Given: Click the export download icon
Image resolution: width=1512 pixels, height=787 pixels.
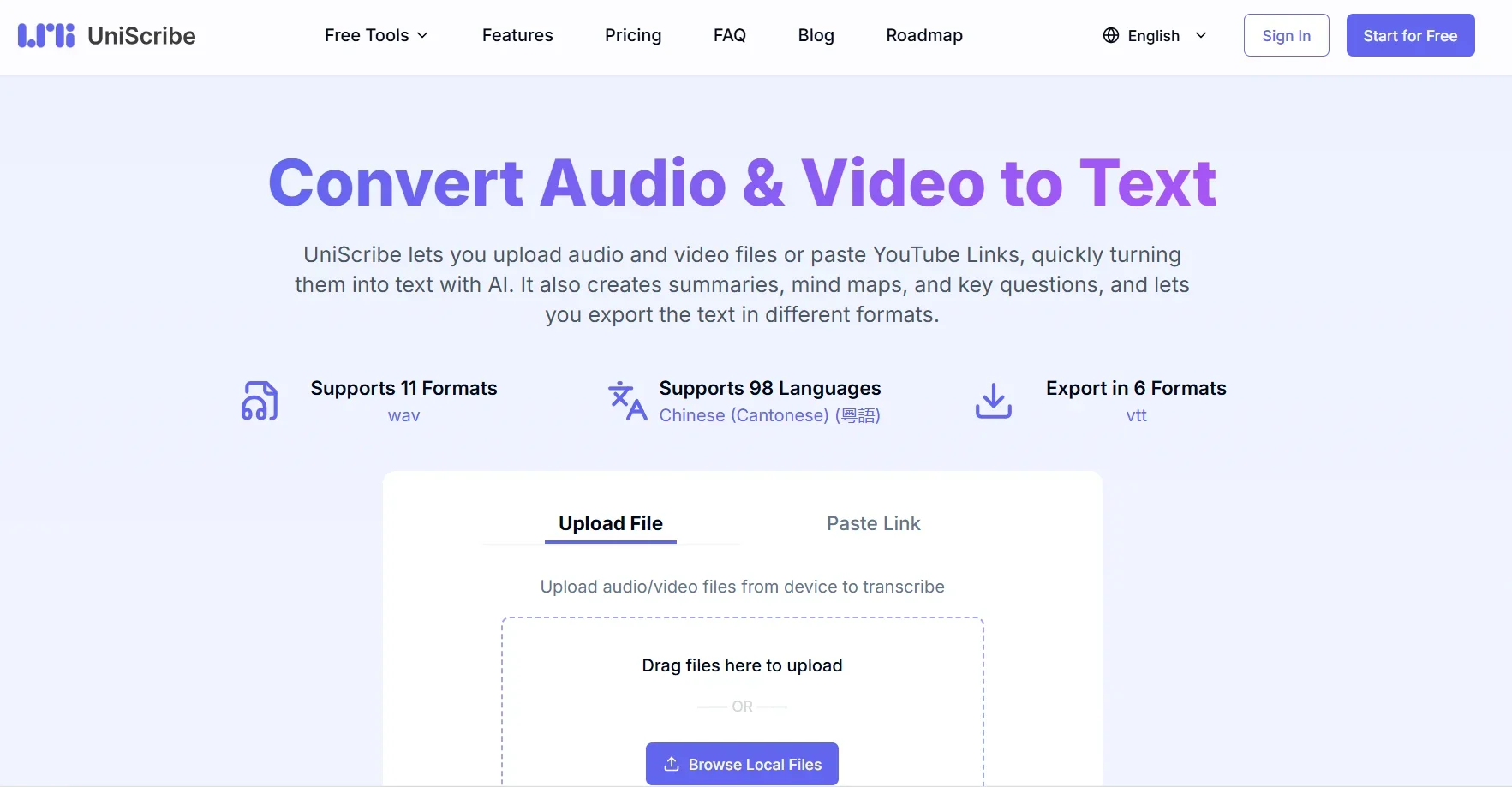Looking at the screenshot, I should click(993, 401).
